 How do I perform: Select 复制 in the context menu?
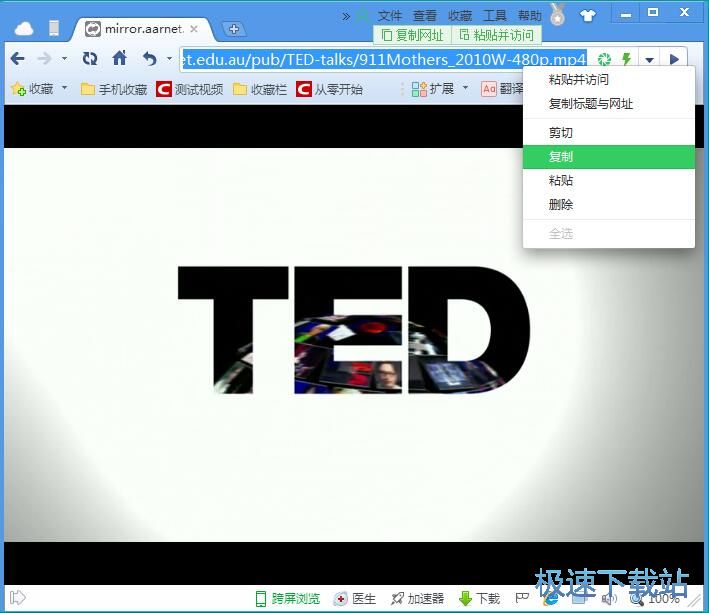click(x=609, y=157)
